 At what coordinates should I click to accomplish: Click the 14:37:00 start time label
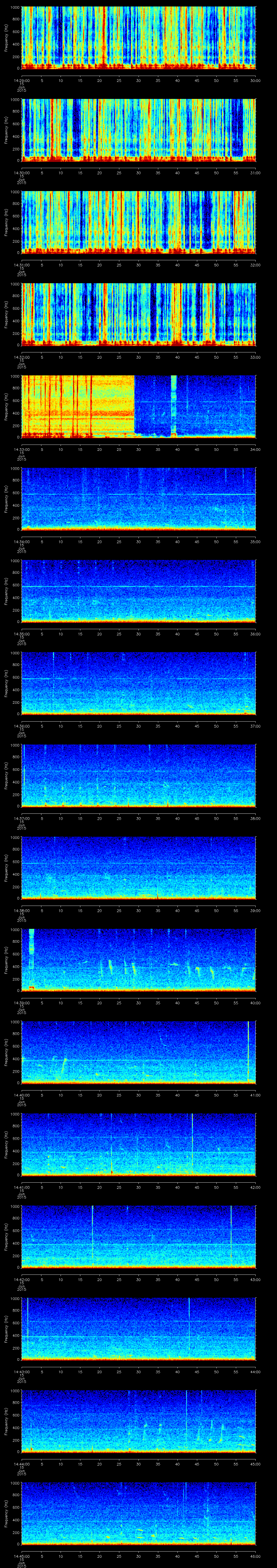[21, 818]
